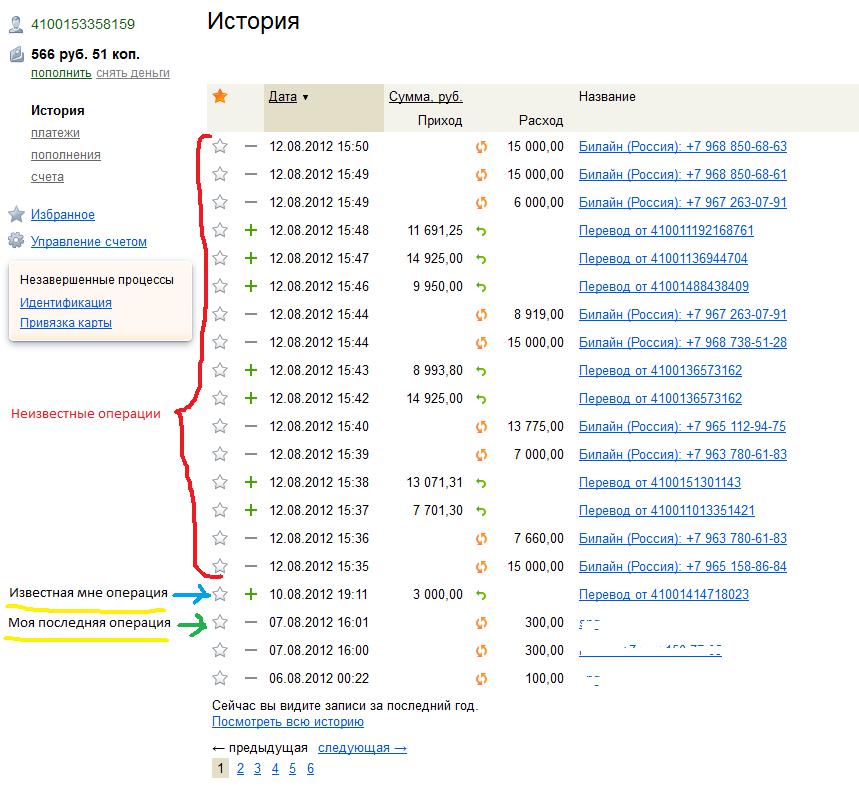
Task: Click the wallet balance icon
Action: pyautogui.click(x=16, y=54)
